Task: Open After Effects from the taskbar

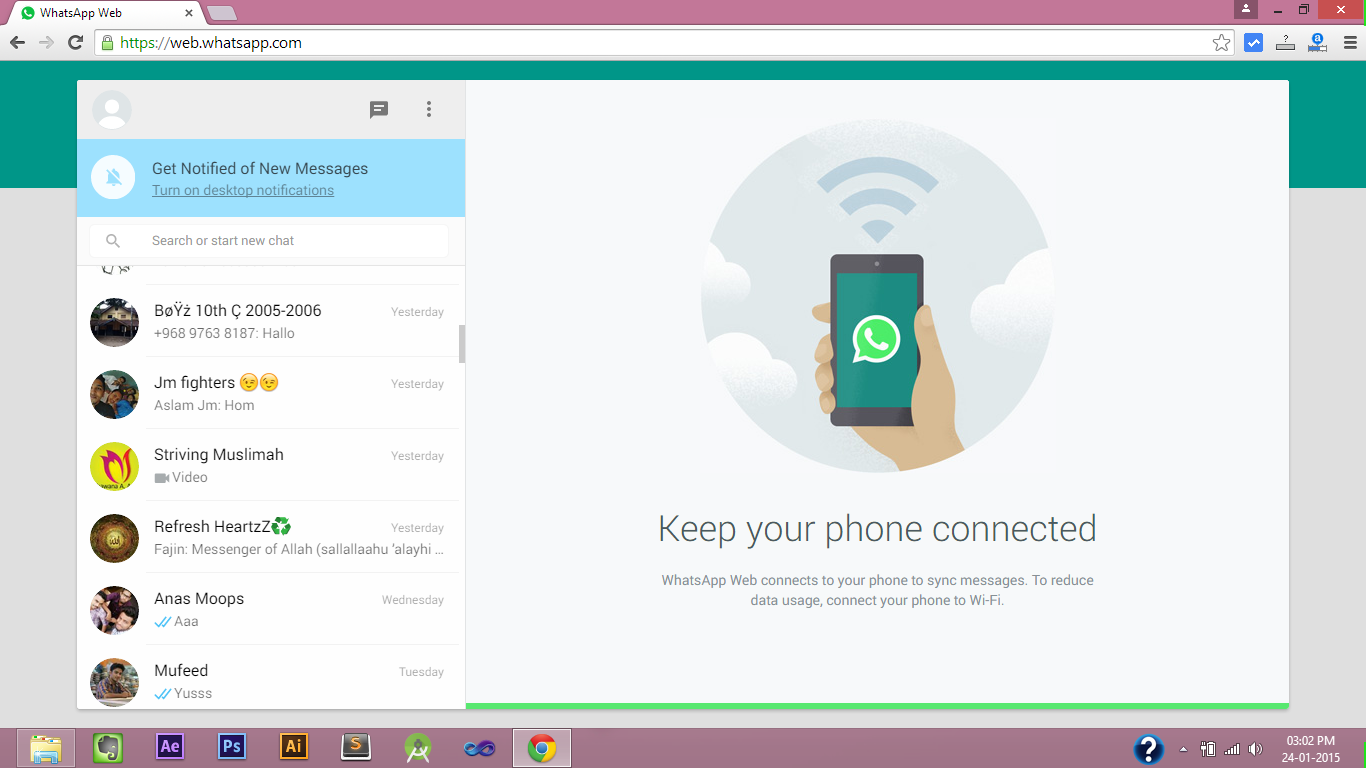Action: pos(169,747)
